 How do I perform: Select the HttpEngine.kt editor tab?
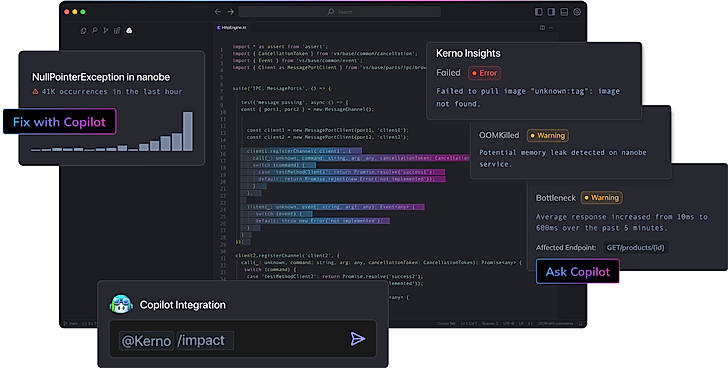pyautogui.click(x=232, y=28)
